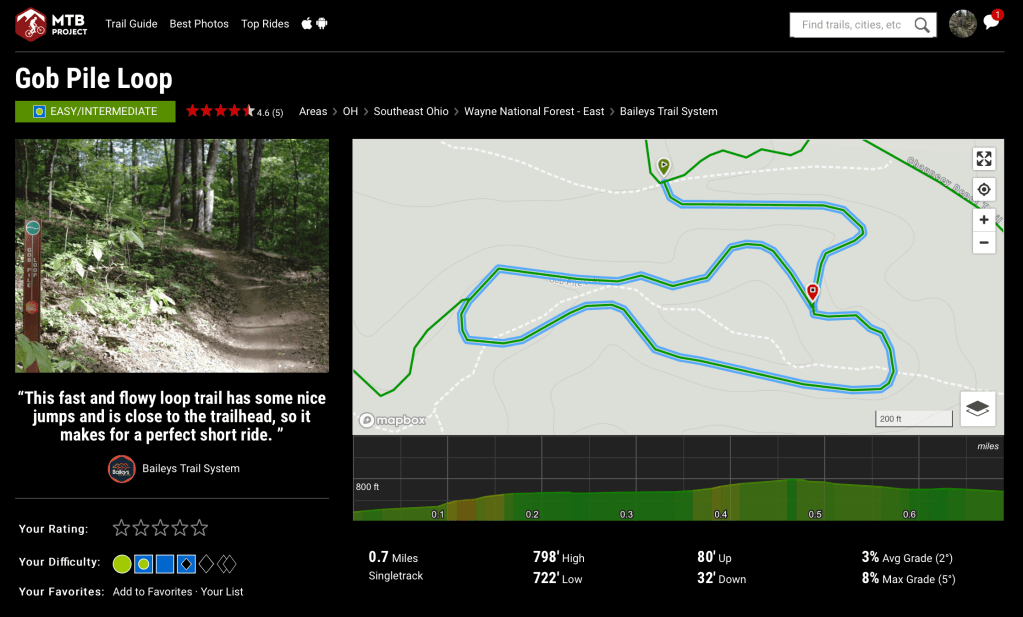Open the notifications chat bubble
This screenshot has height=617, width=1023.
pyautogui.click(x=991, y=23)
